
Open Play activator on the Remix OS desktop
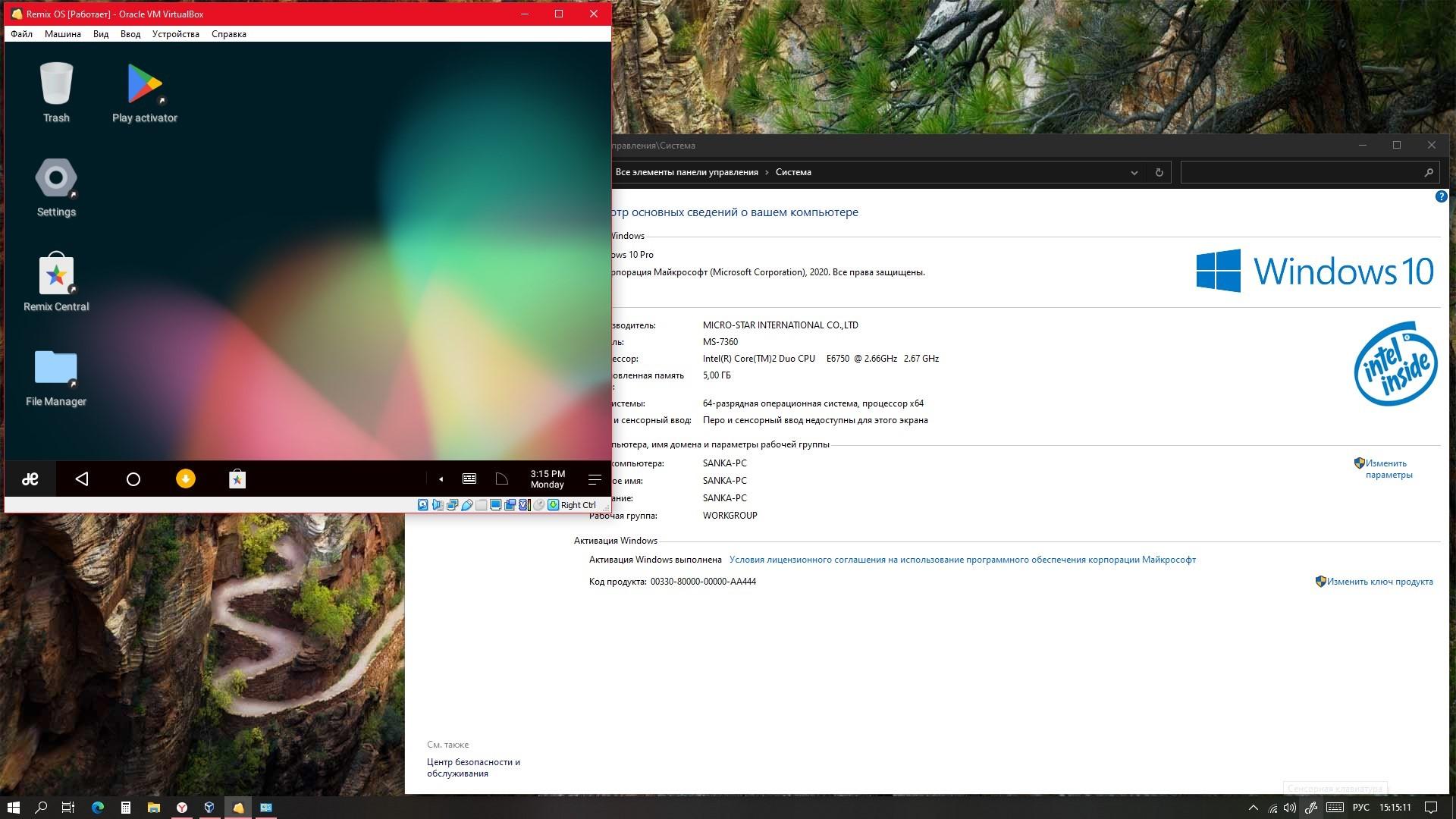point(144,83)
